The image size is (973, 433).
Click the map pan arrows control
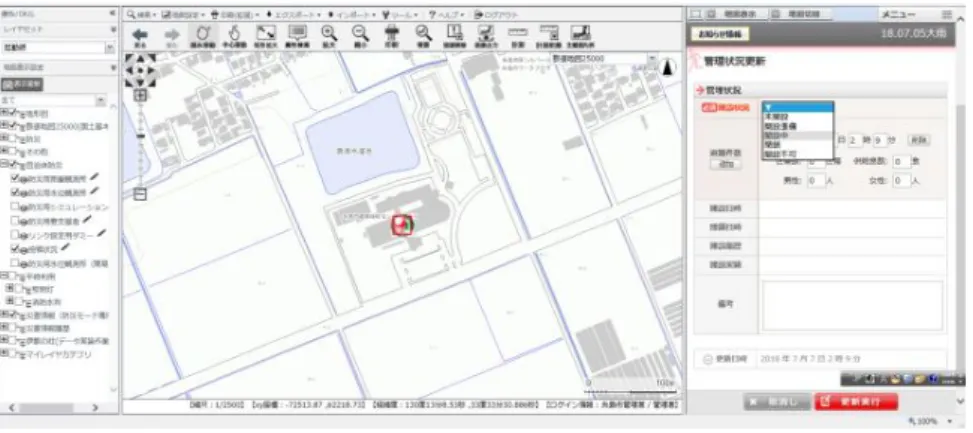[140, 70]
